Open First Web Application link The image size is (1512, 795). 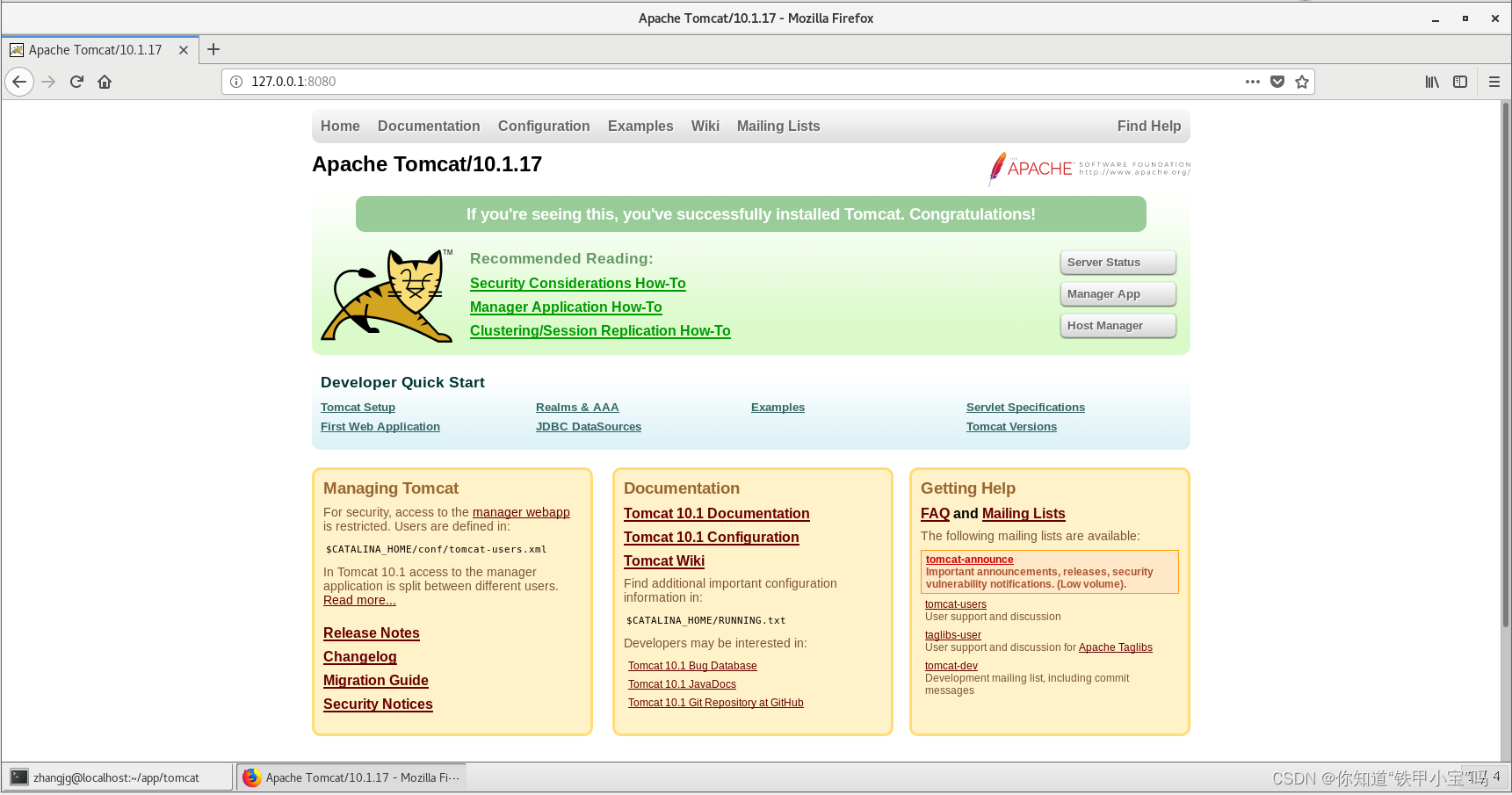380,426
